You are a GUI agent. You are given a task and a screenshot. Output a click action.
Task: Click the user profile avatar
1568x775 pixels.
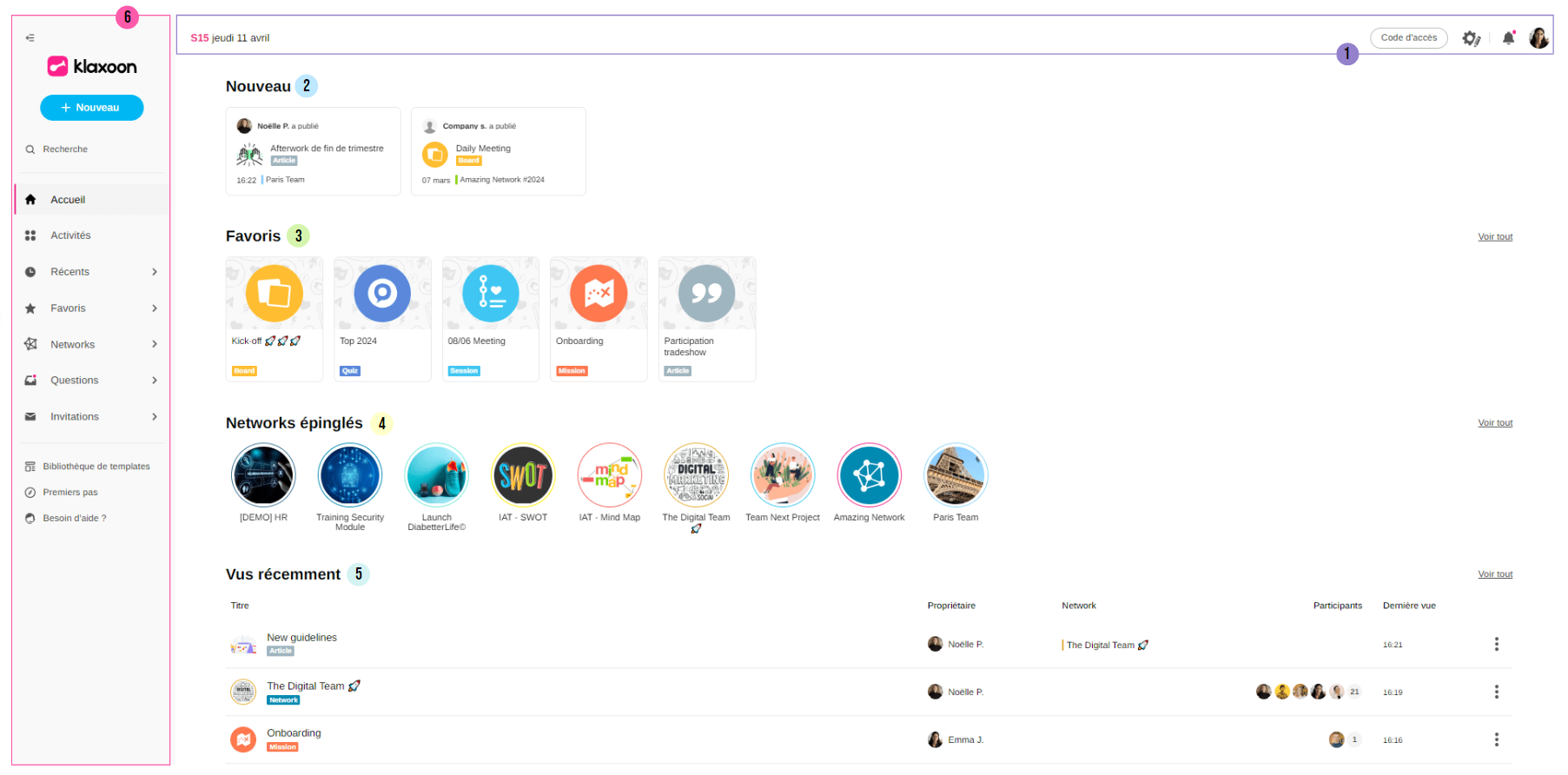[1538, 38]
